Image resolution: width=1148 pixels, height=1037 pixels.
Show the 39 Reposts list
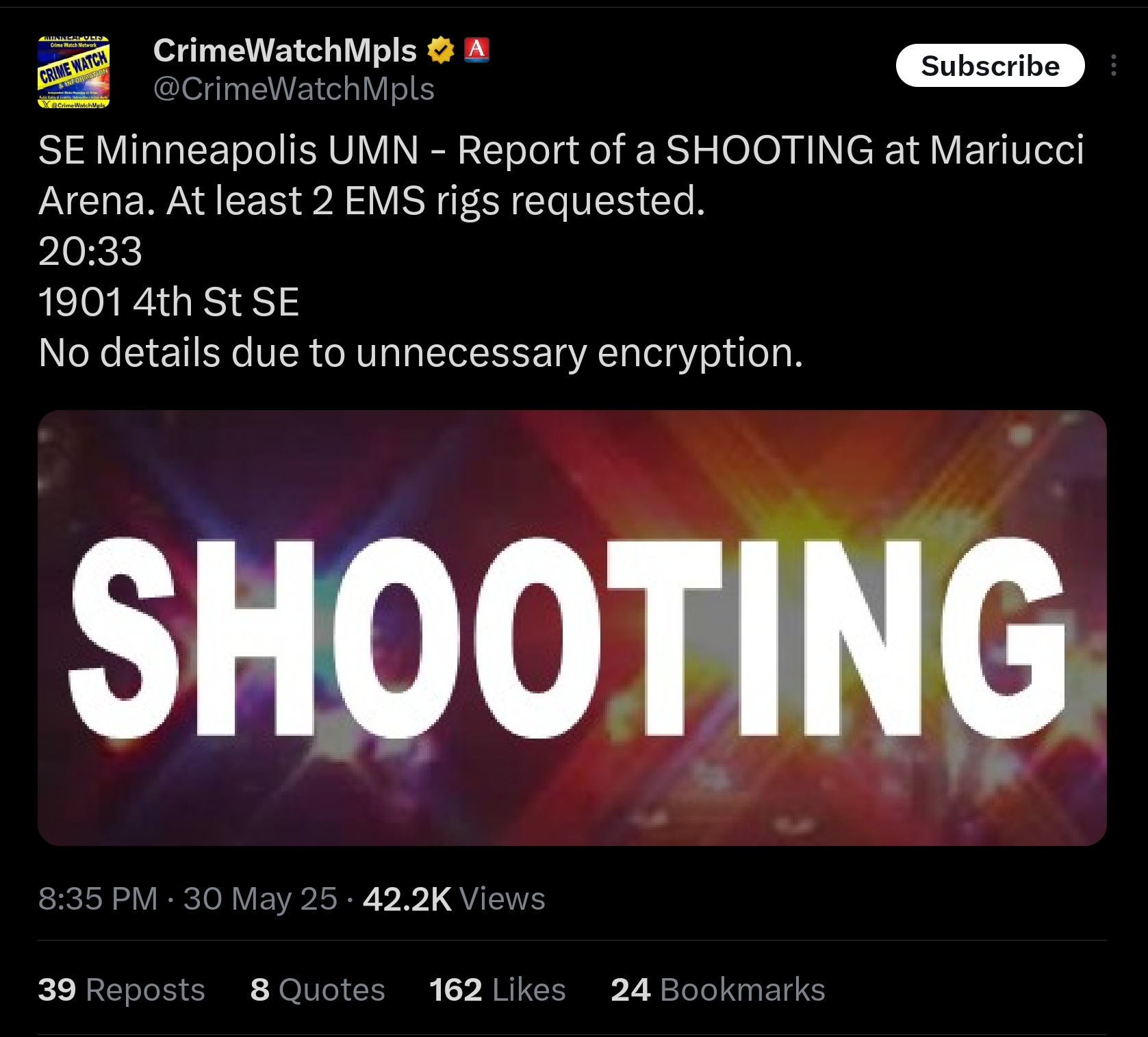pos(122,990)
